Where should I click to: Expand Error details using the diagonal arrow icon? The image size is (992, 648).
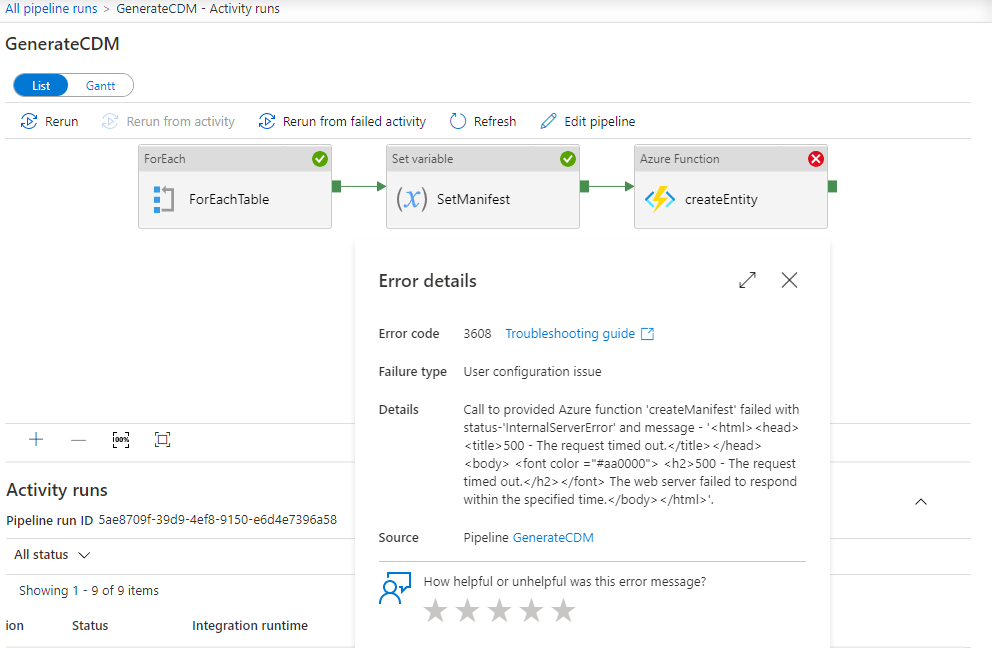coord(747,280)
